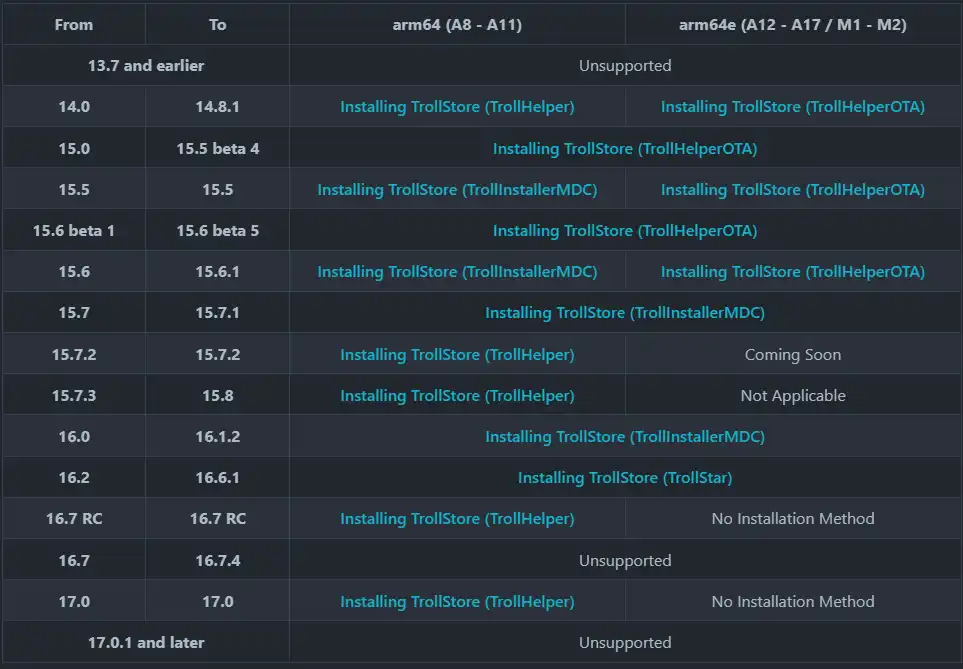963x669 pixels.
Task: Select the 16.1.2 To cell
Action: tap(217, 437)
